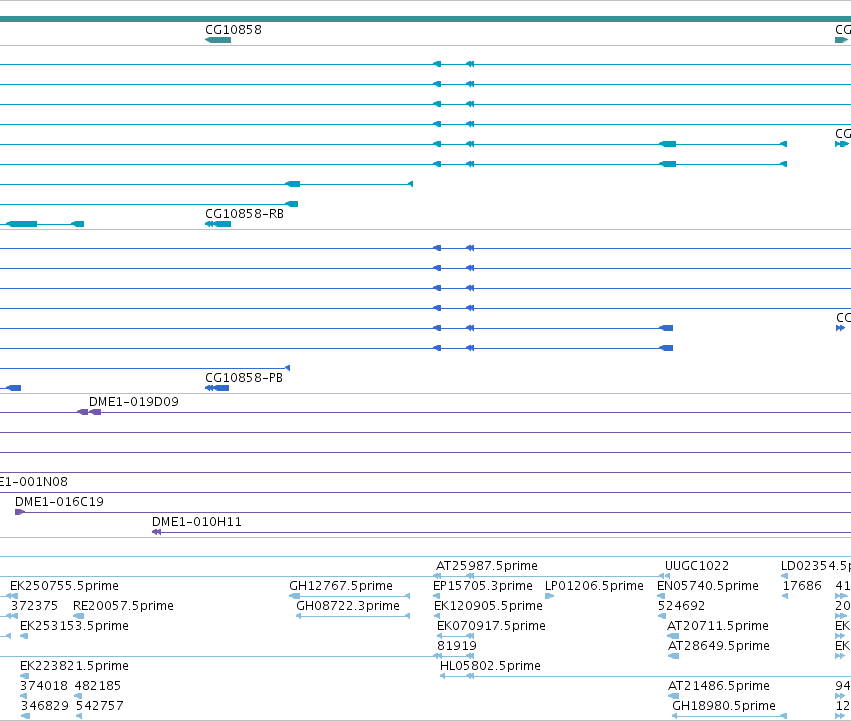Click the purple DME1-016C19 arrow glyph
The width and height of the screenshot is (851, 721).
pyautogui.click(x=20, y=512)
